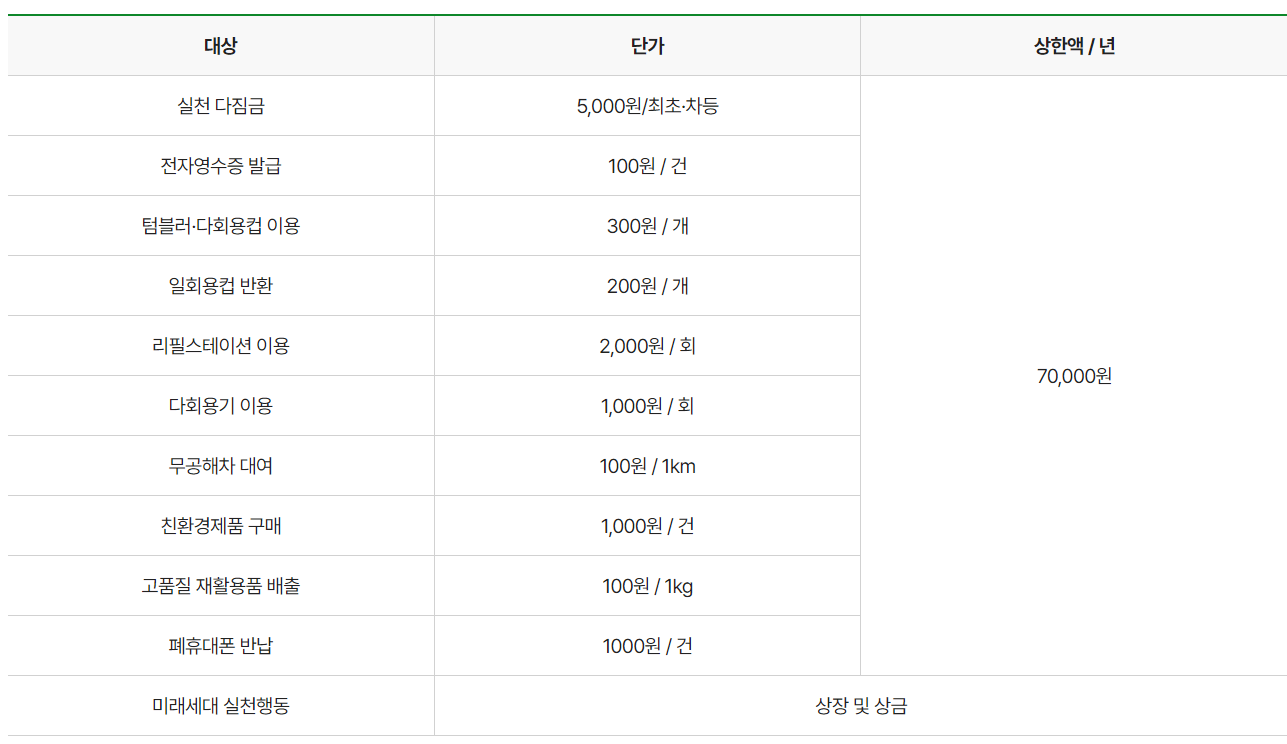Click the 리필스테이션 이용 cell
Screen dimensions: 1287x744
[221, 346]
